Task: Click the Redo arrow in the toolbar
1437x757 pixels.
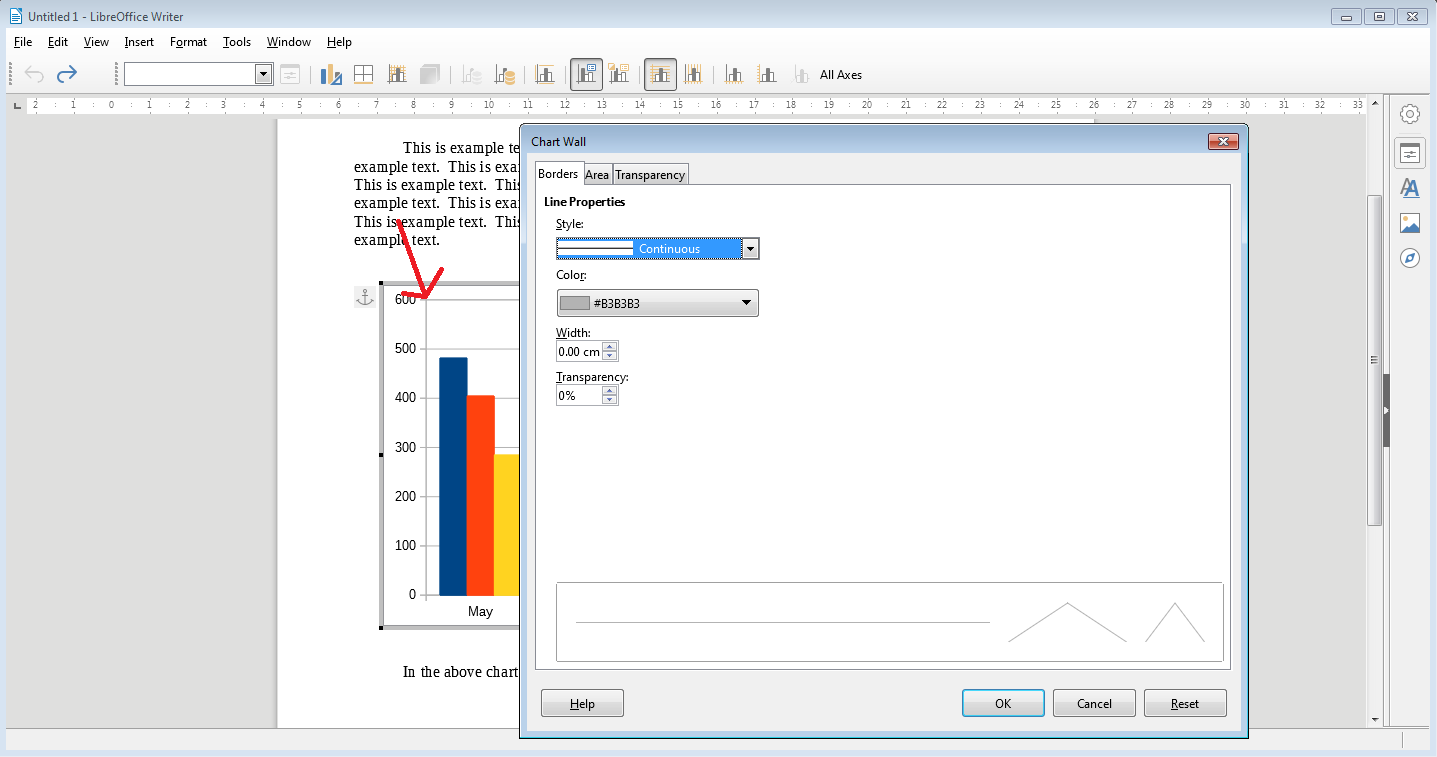Action: pos(67,74)
